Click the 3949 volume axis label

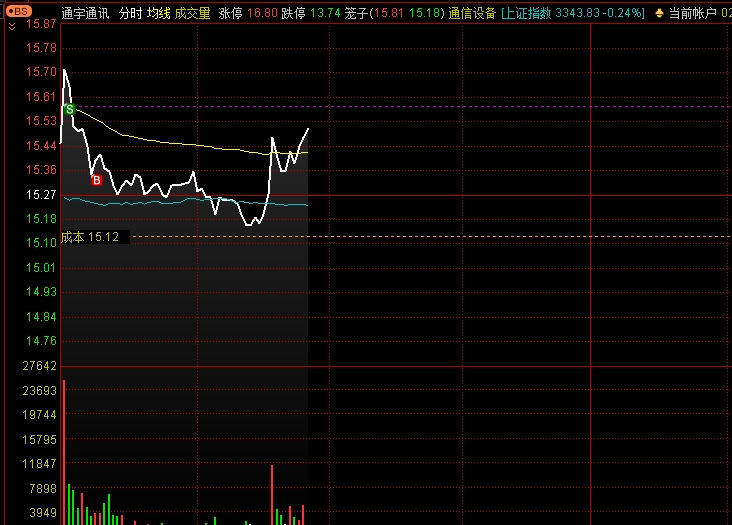[43, 513]
